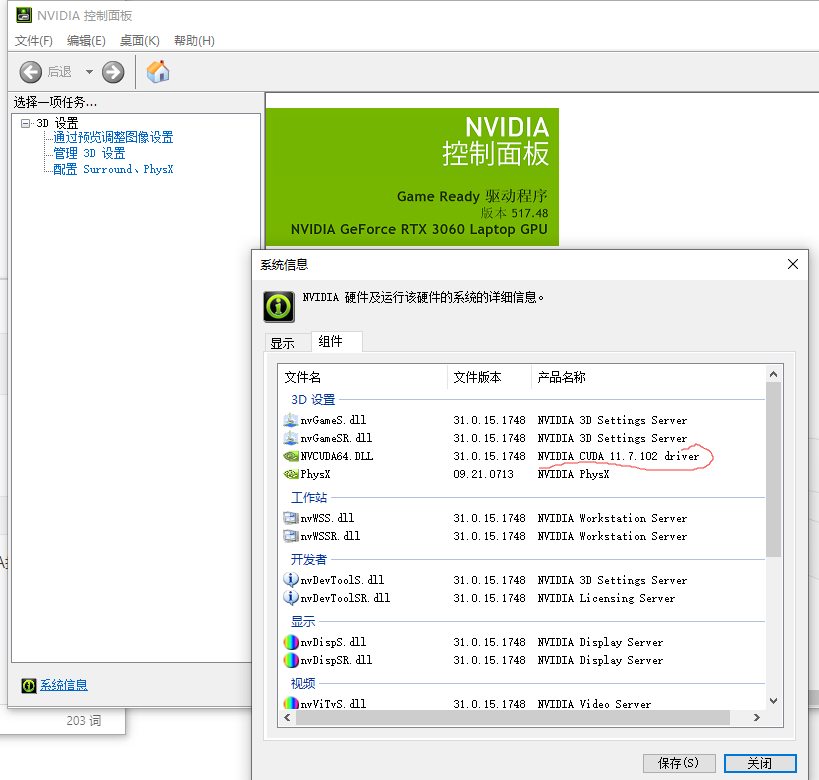Click nvGameS.dll file icon
Viewport: 819px width, 780px height.
[290, 420]
